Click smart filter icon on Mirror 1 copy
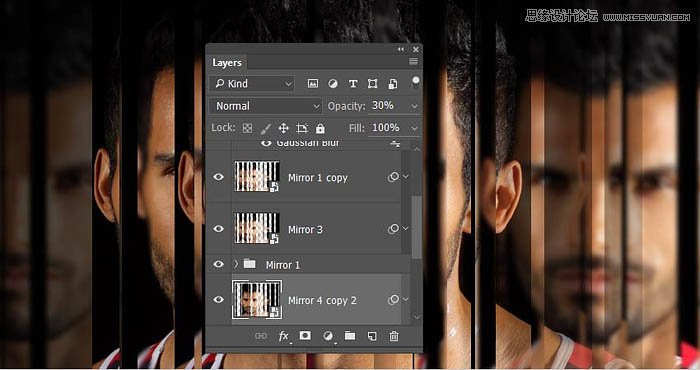Screen dimensions: 700x370 pyautogui.click(x=393, y=177)
